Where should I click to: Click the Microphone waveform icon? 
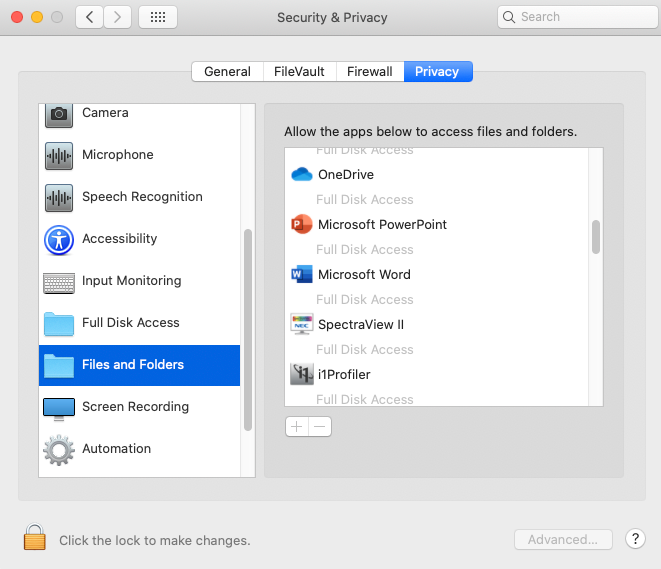click(x=59, y=156)
